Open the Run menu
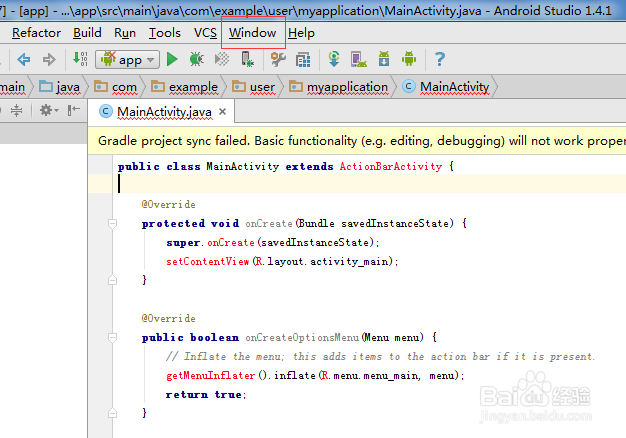This screenshot has width=626, height=438. pyautogui.click(x=125, y=33)
